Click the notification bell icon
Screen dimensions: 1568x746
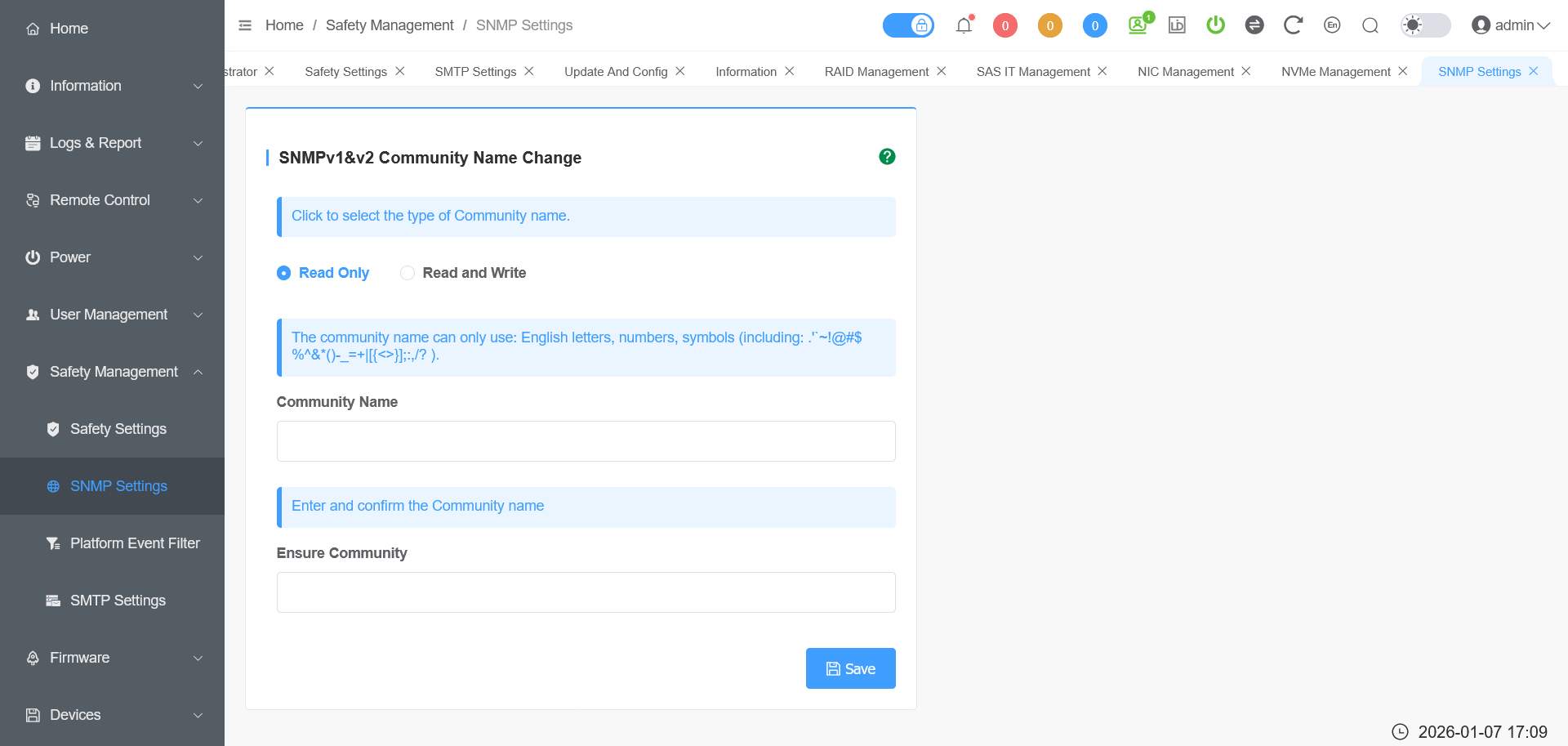(x=964, y=25)
